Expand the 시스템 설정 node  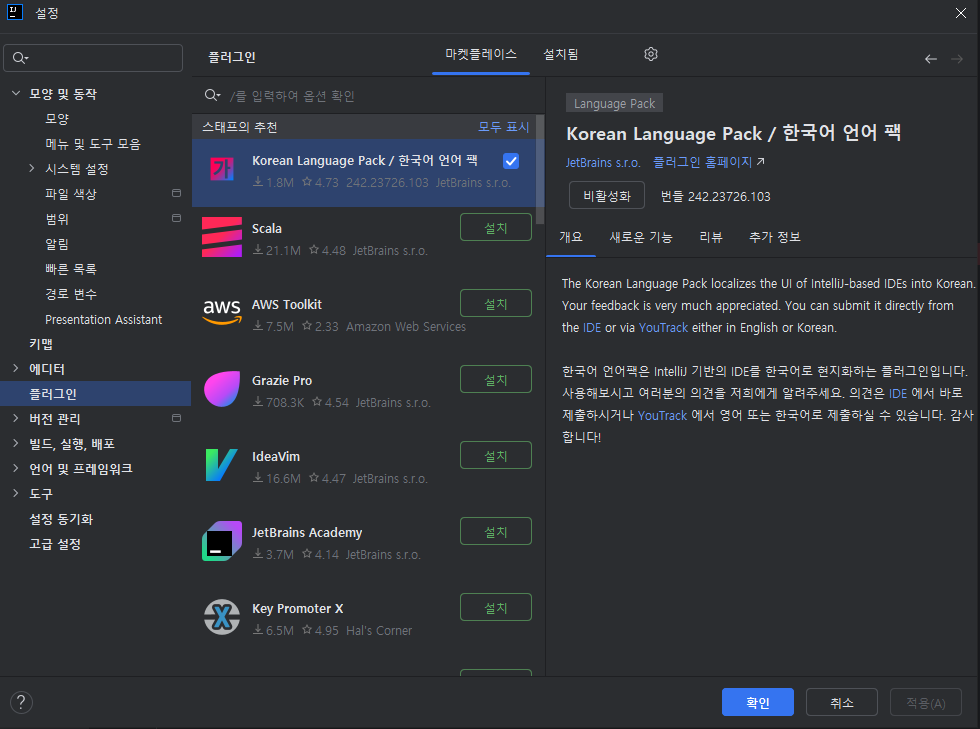(x=31, y=168)
